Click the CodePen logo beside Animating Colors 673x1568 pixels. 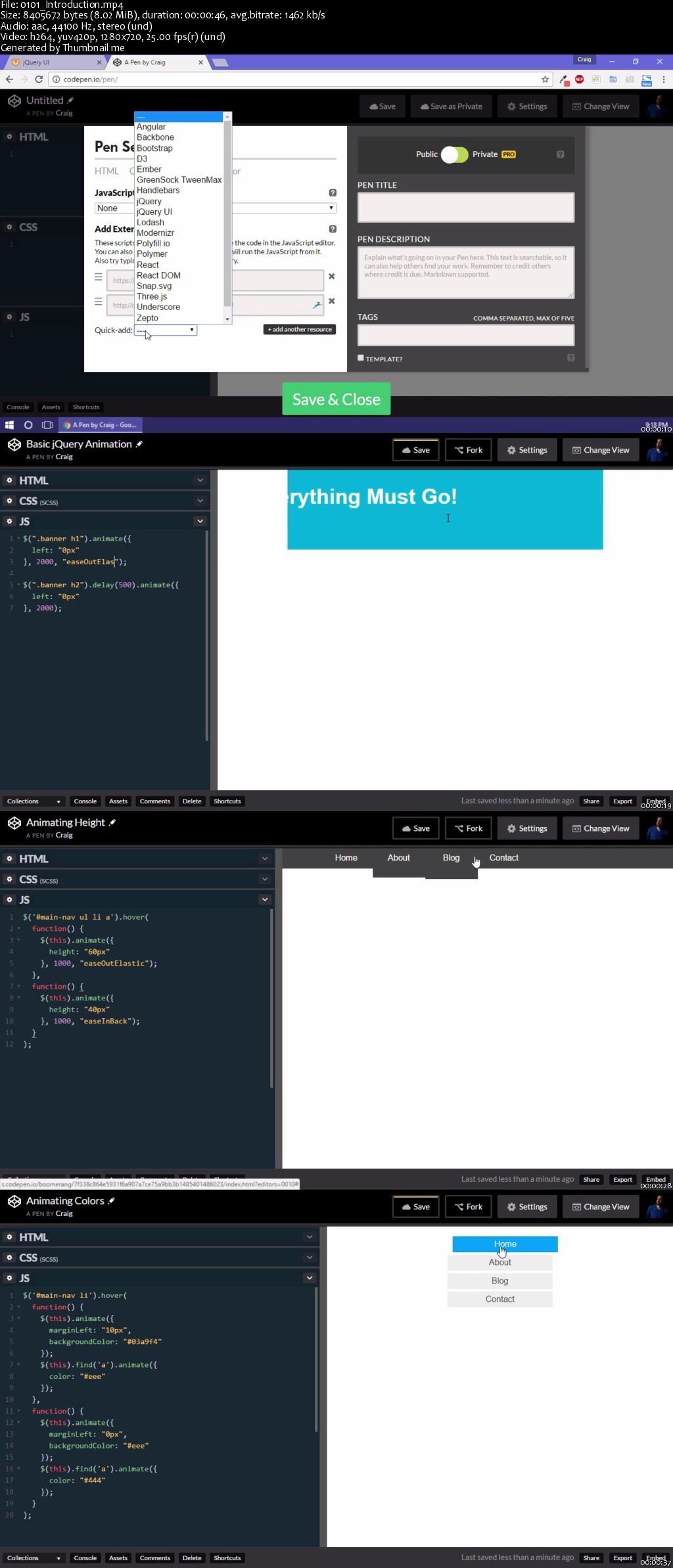pyautogui.click(x=14, y=1201)
